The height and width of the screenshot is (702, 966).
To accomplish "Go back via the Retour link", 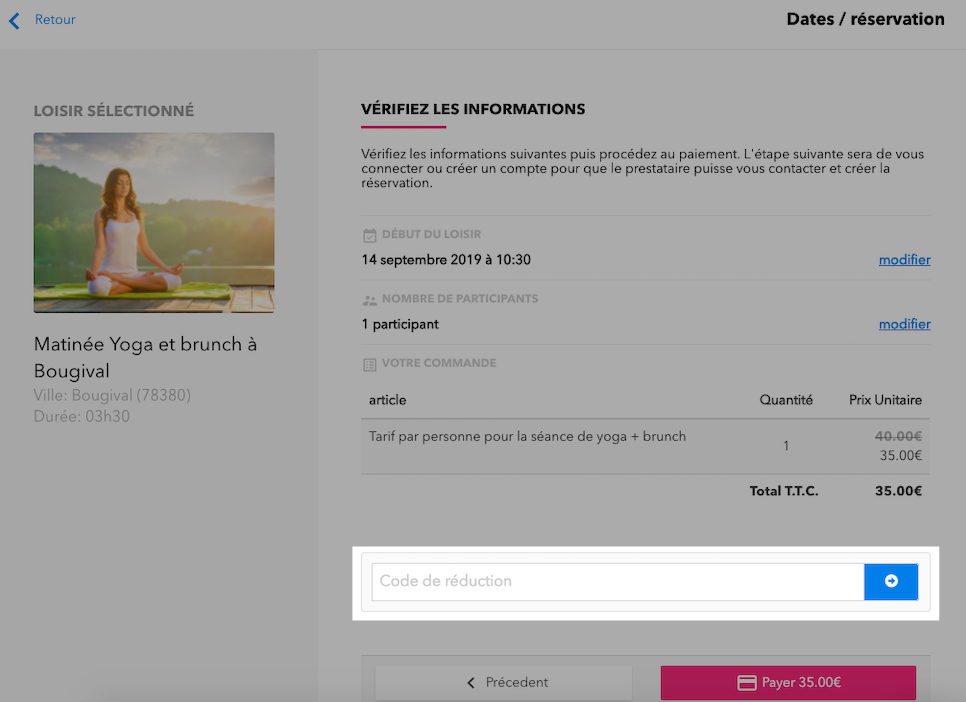I will 55,20.
